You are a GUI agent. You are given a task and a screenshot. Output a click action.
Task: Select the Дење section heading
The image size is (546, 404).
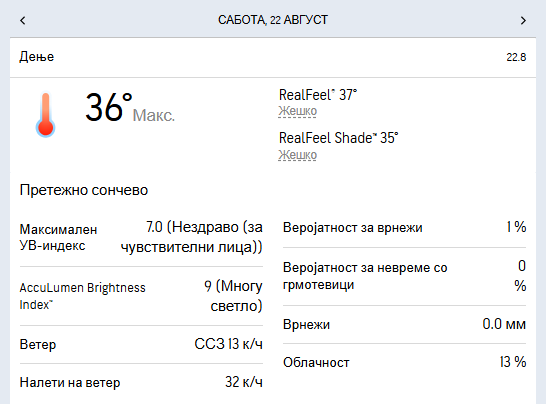point(37,57)
